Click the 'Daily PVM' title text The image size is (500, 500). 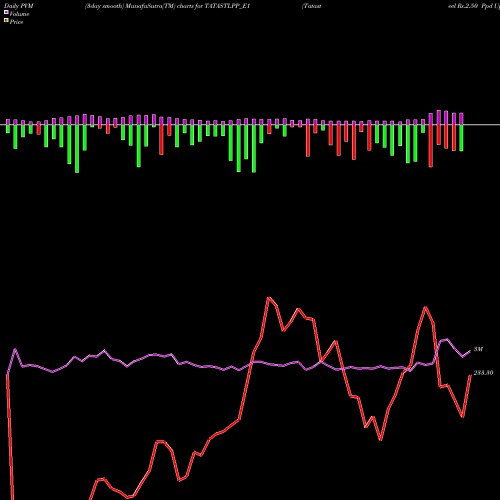point(19,6)
